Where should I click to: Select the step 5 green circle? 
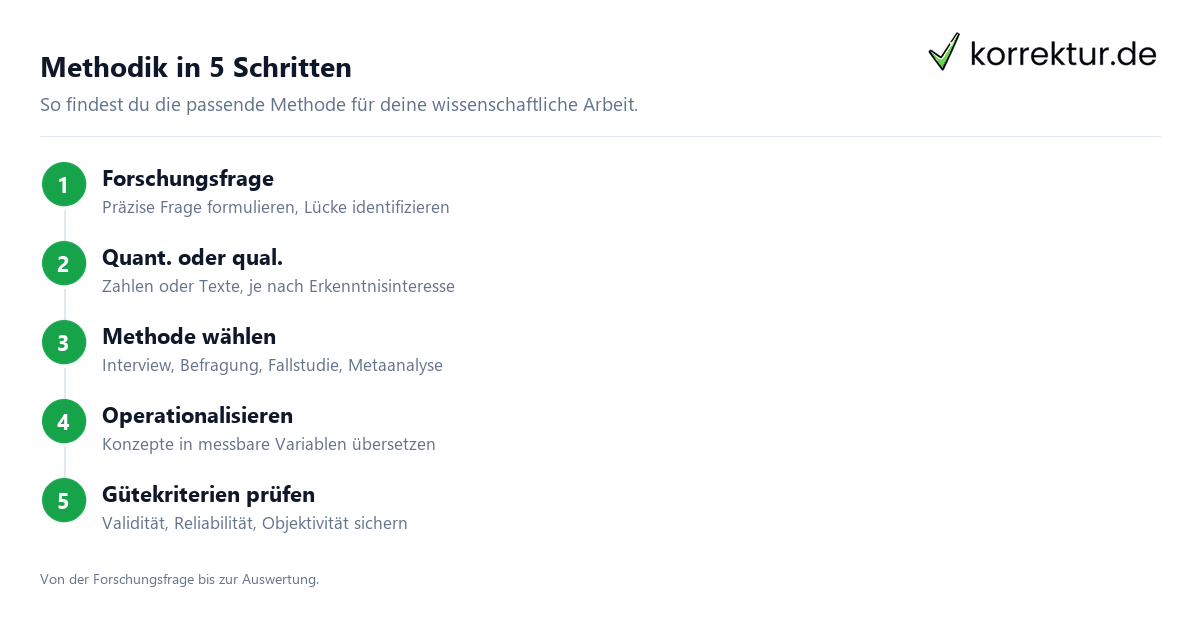pyautogui.click(x=64, y=501)
